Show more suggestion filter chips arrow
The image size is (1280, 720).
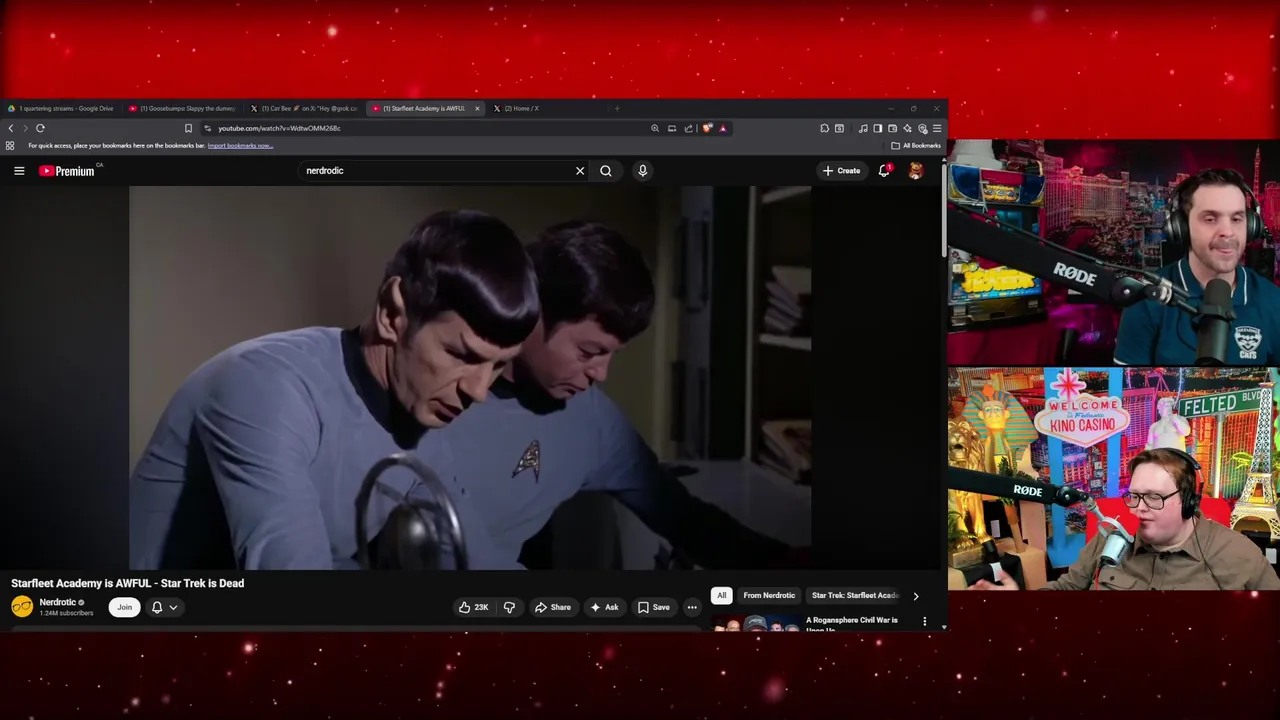point(915,596)
